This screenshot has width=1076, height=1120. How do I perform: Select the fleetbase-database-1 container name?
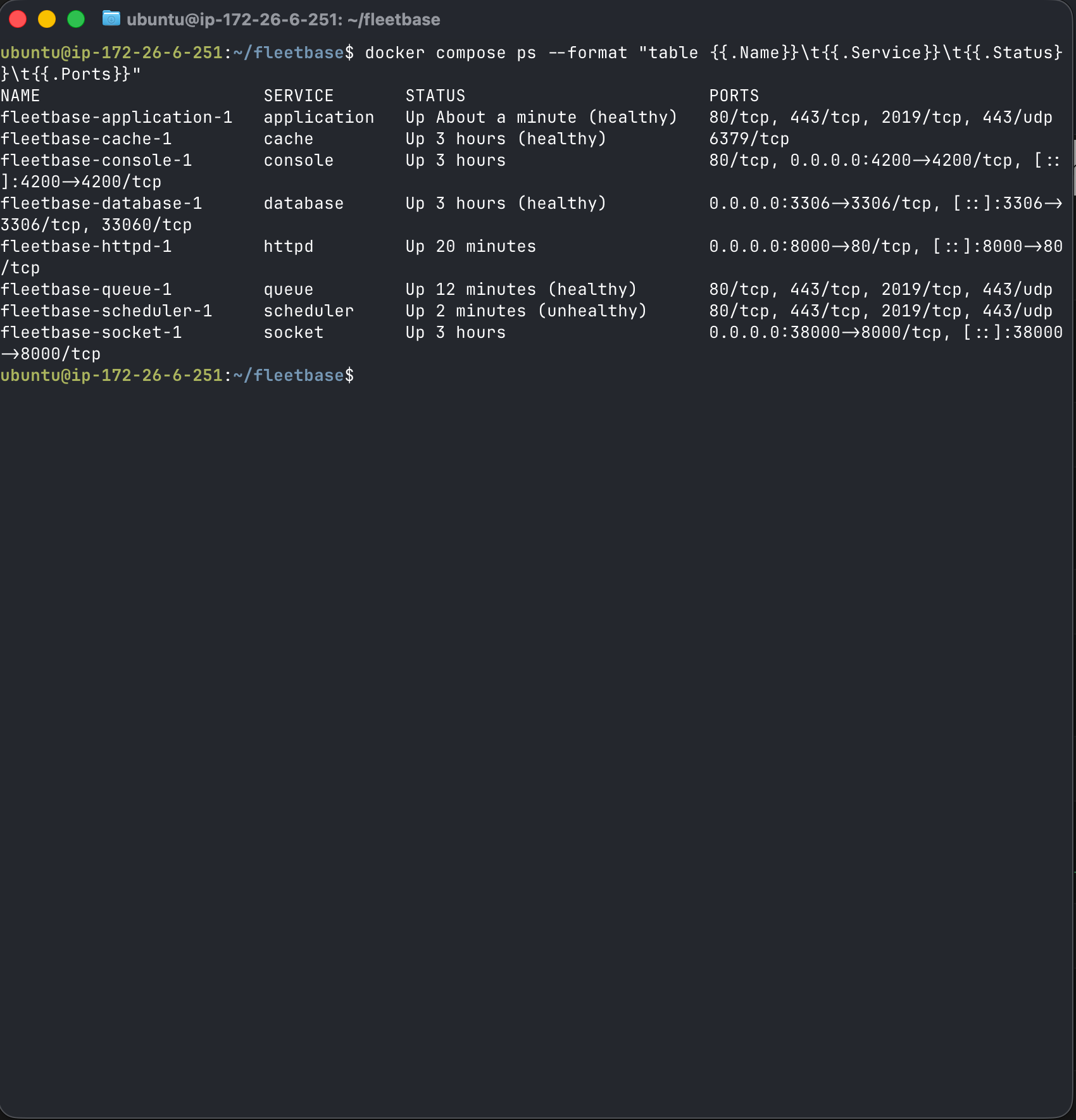(x=101, y=203)
